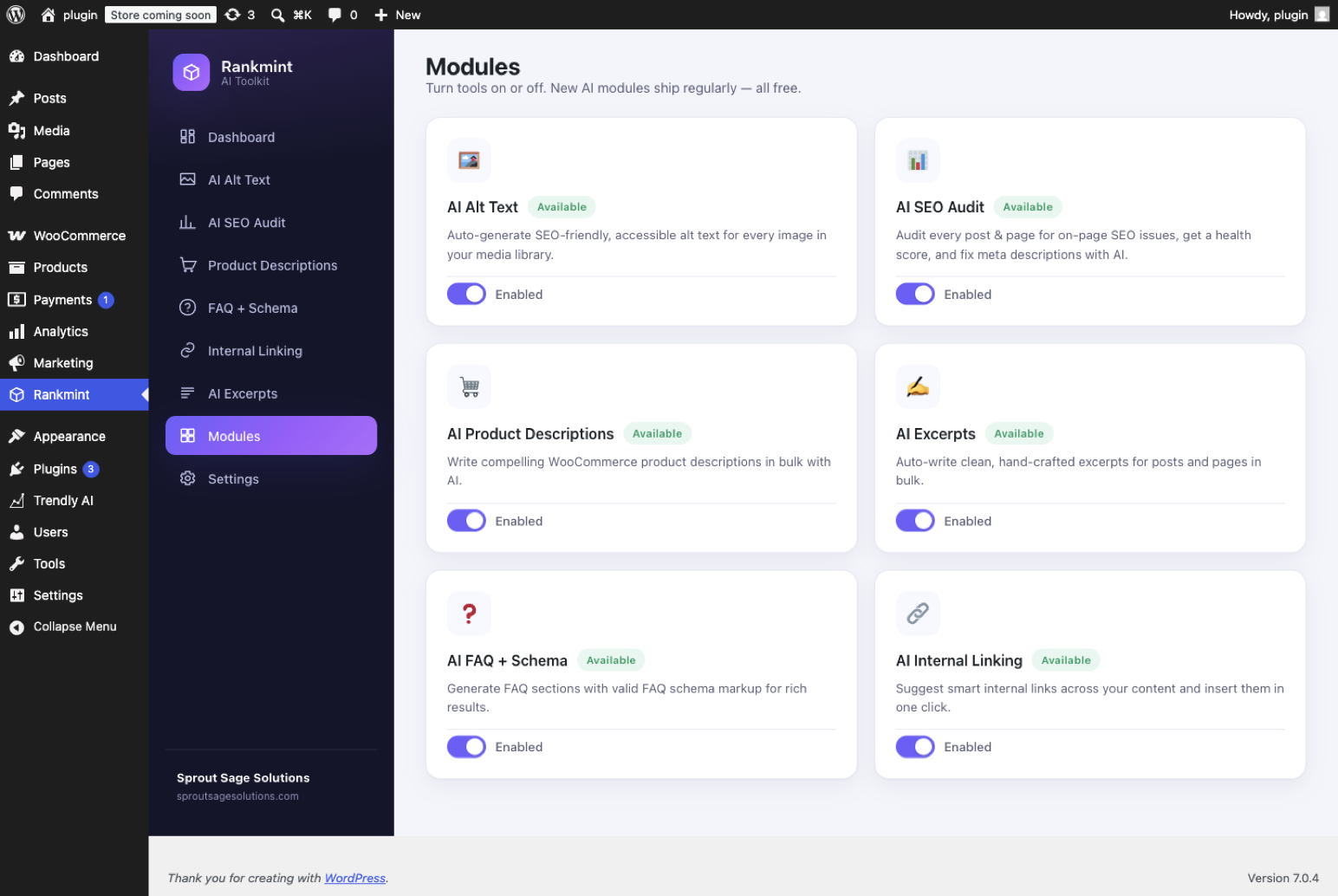Click the Product Descriptions cart icon in sidebar
This screenshot has width=1338, height=896.
(187, 265)
